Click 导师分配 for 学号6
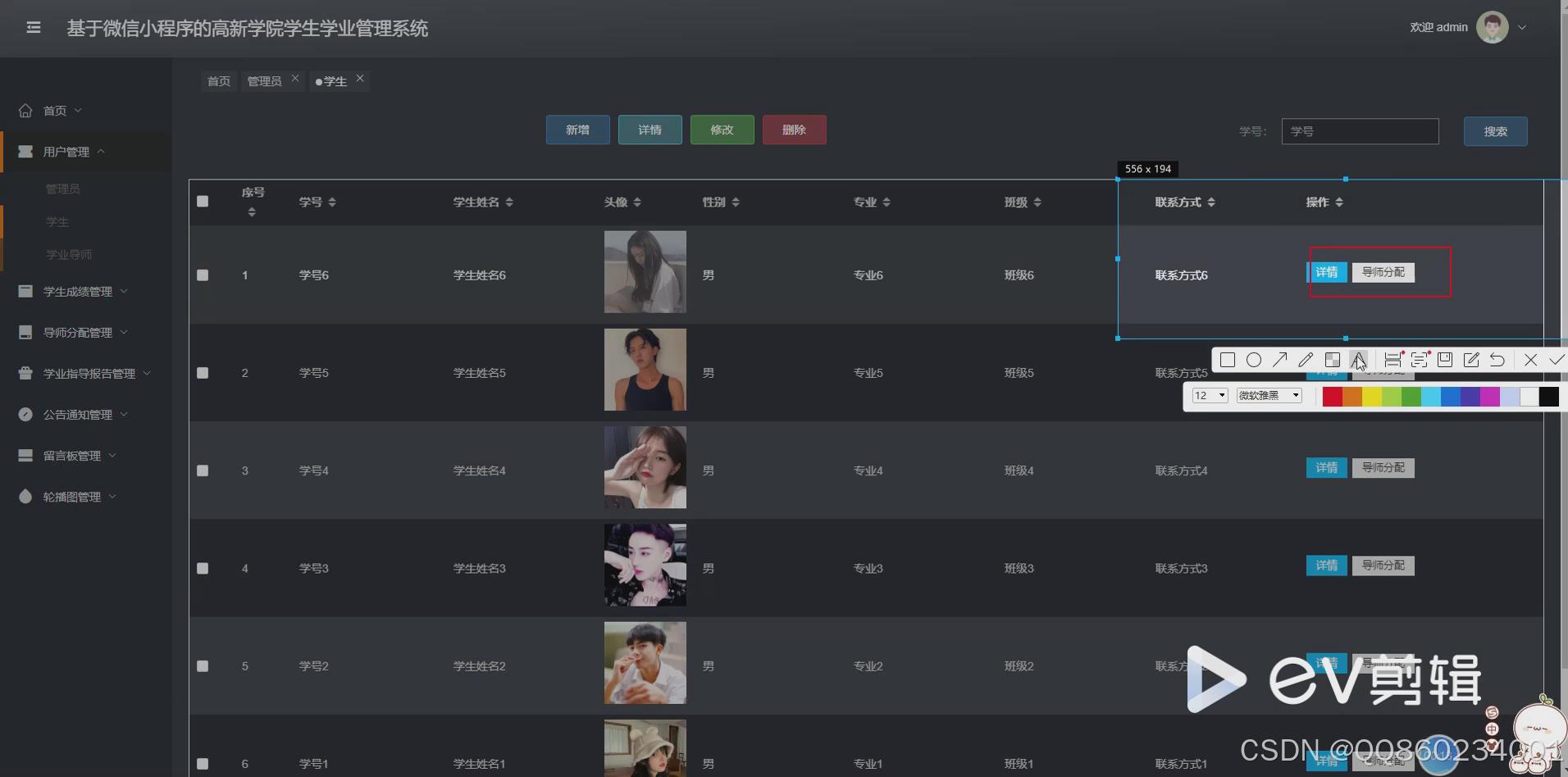 point(1383,272)
